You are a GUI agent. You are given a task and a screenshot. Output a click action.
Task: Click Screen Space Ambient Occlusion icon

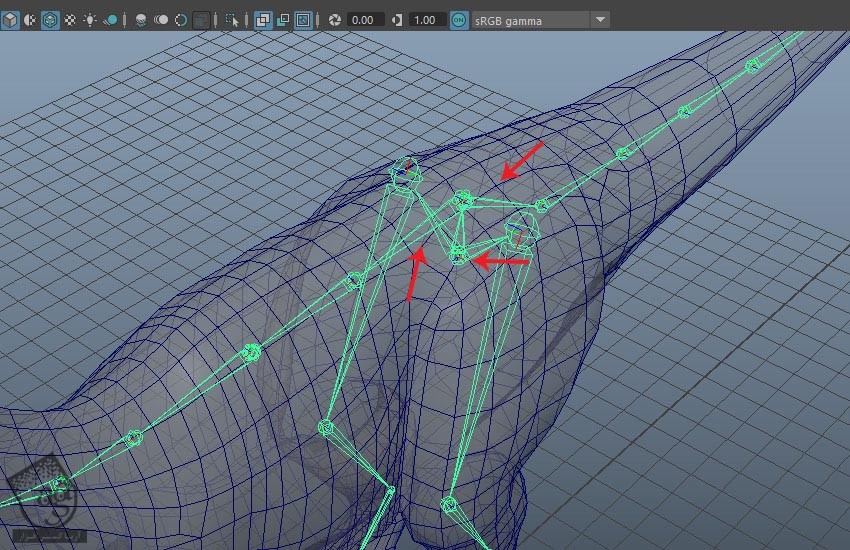pos(141,19)
